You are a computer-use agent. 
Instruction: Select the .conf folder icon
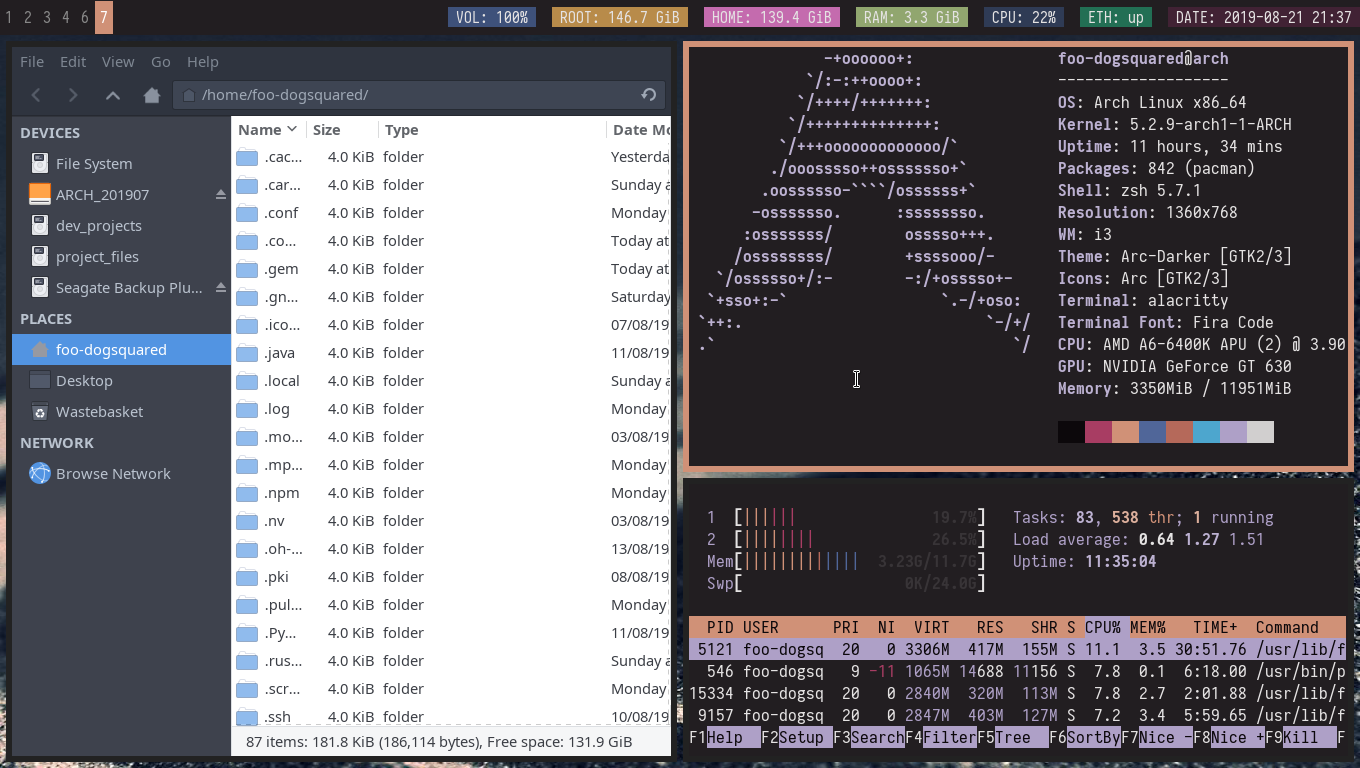coord(247,213)
